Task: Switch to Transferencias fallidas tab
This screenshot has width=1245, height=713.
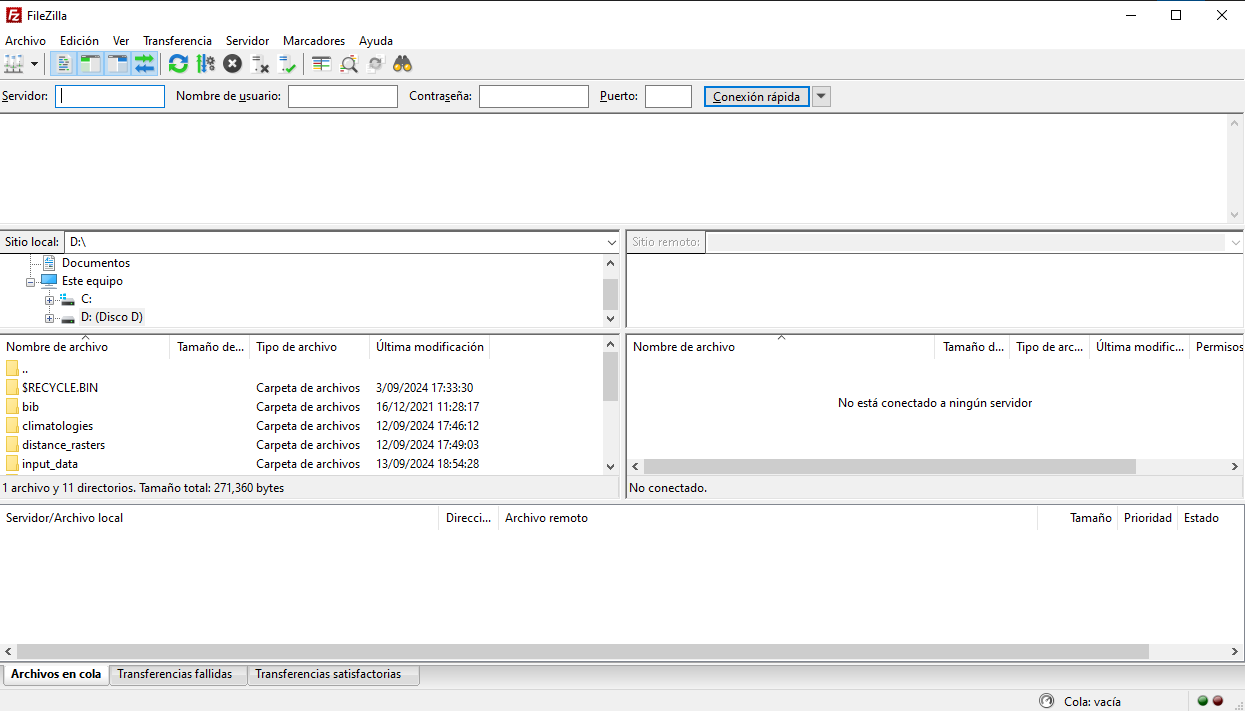Action: (175, 675)
